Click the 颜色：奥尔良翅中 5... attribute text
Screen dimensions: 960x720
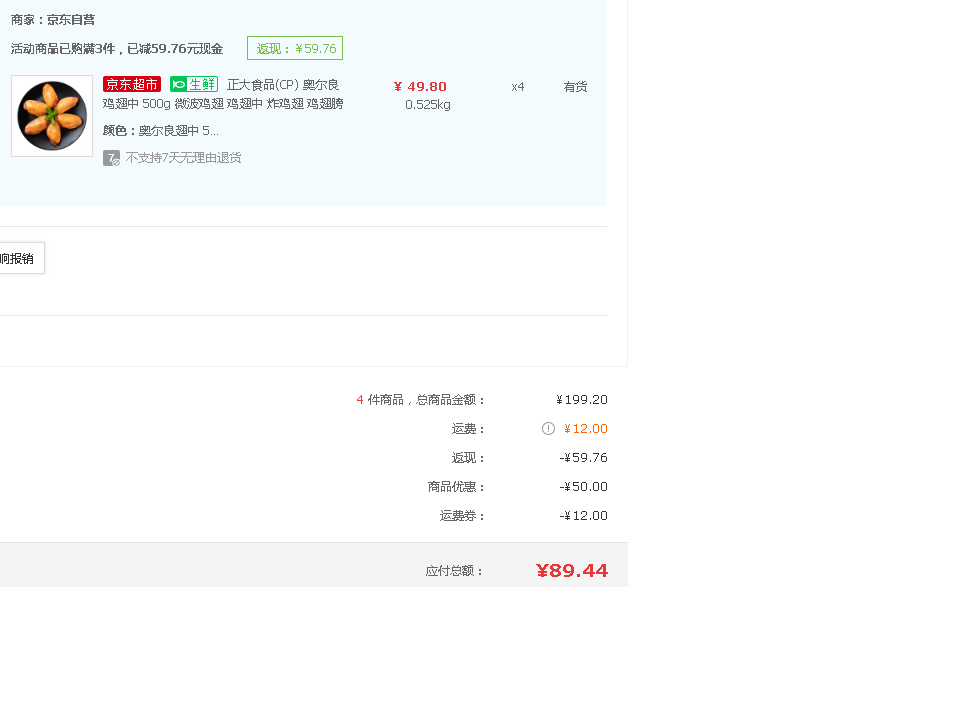(x=161, y=130)
